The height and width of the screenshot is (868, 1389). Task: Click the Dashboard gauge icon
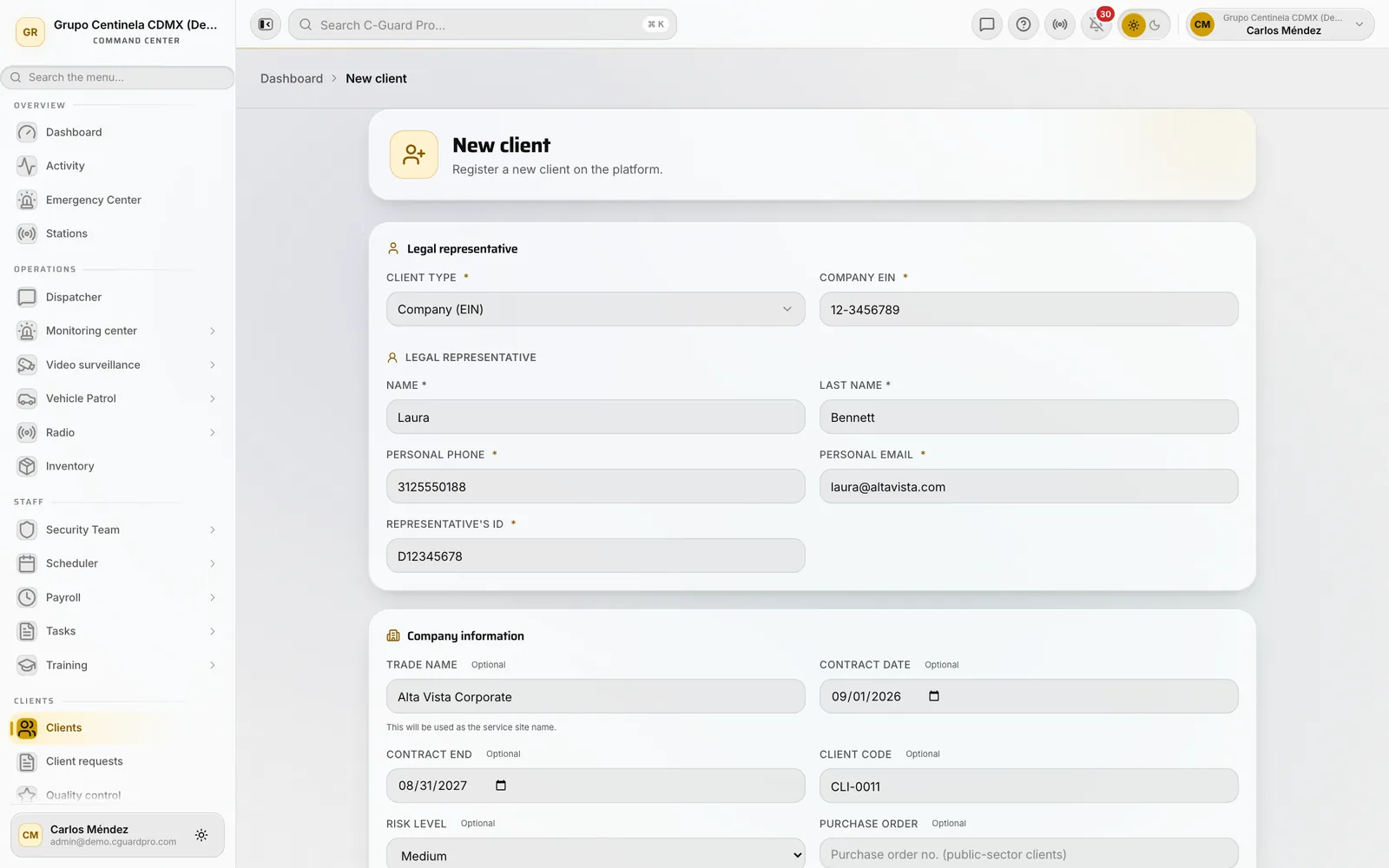(x=27, y=132)
